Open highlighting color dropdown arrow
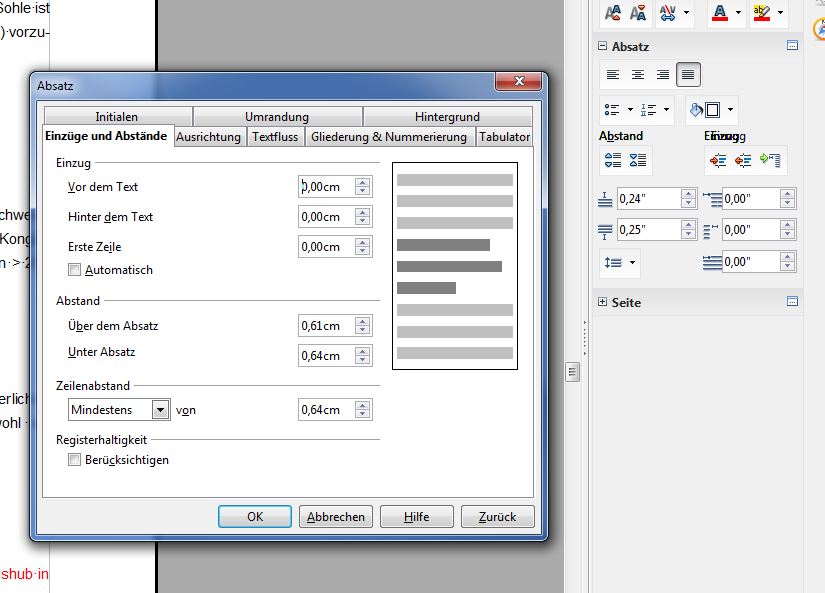This screenshot has width=825, height=593. (x=780, y=12)
